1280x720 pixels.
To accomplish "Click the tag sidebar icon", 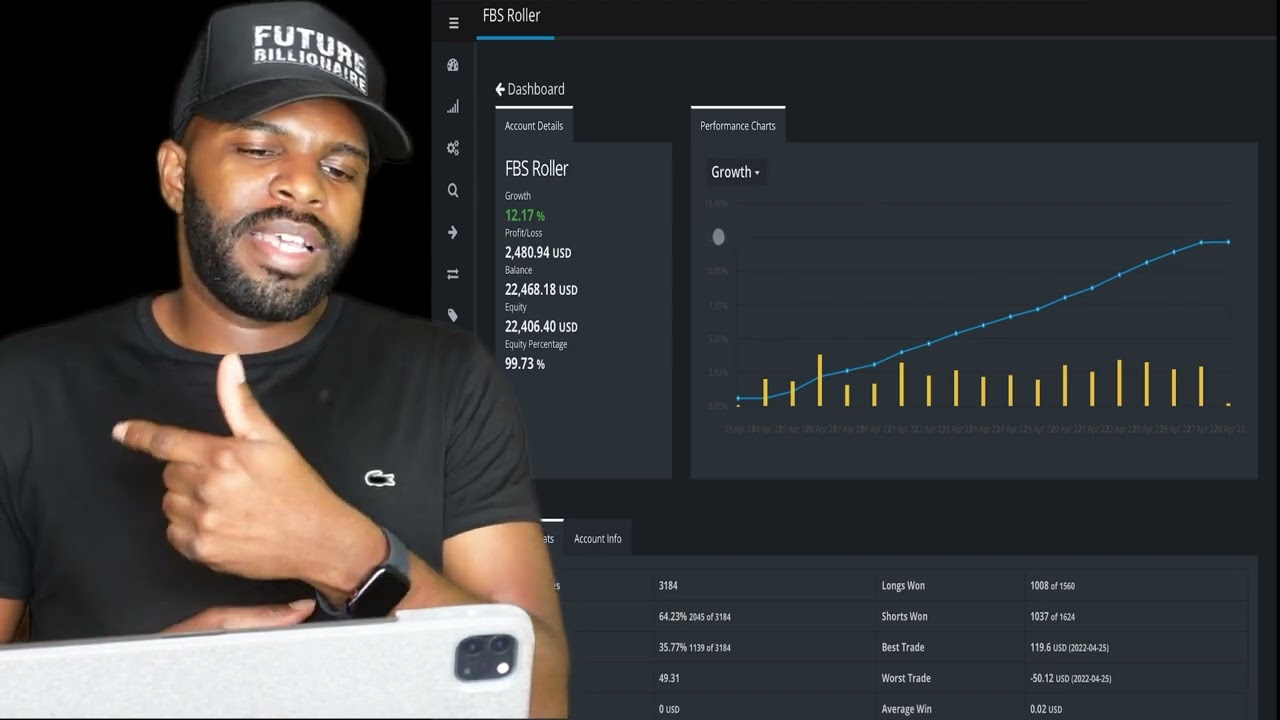I will click(453, 315).
